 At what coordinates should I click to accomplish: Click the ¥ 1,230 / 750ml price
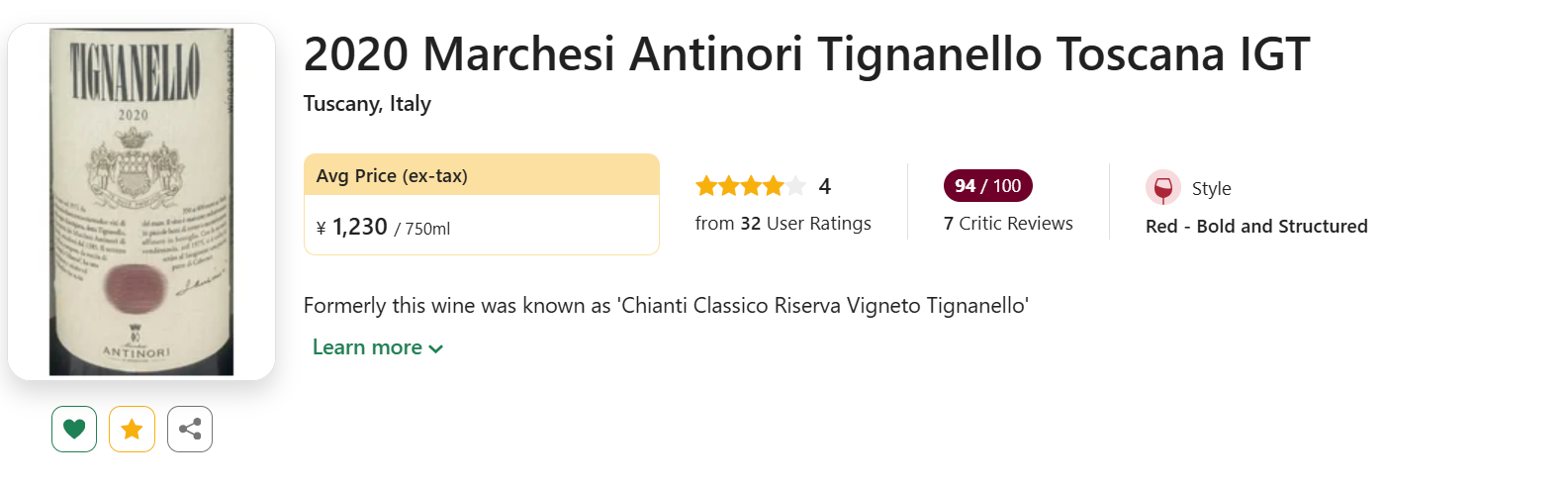(x=383, y=228)
